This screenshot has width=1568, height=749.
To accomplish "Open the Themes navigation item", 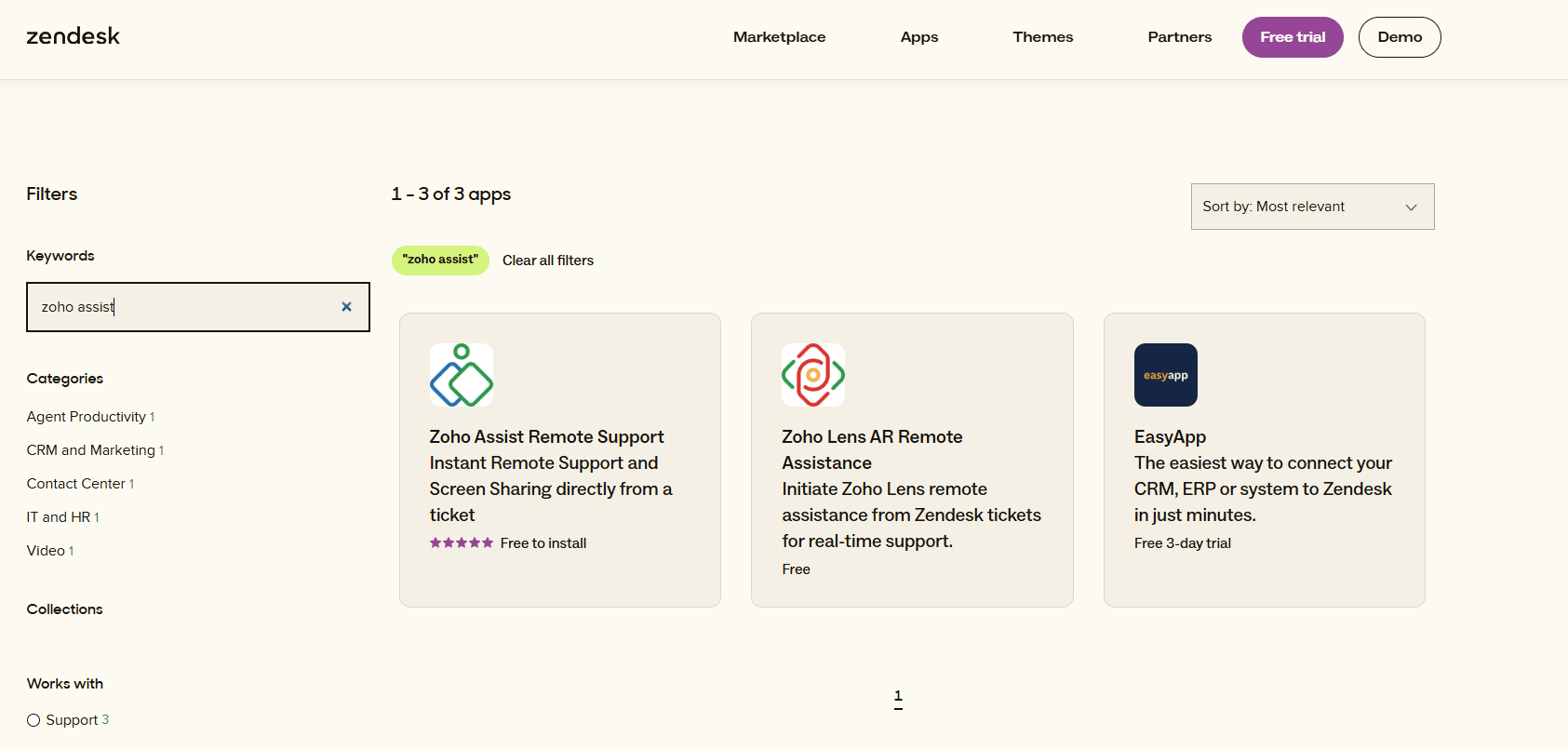I will coord(1042,37).
